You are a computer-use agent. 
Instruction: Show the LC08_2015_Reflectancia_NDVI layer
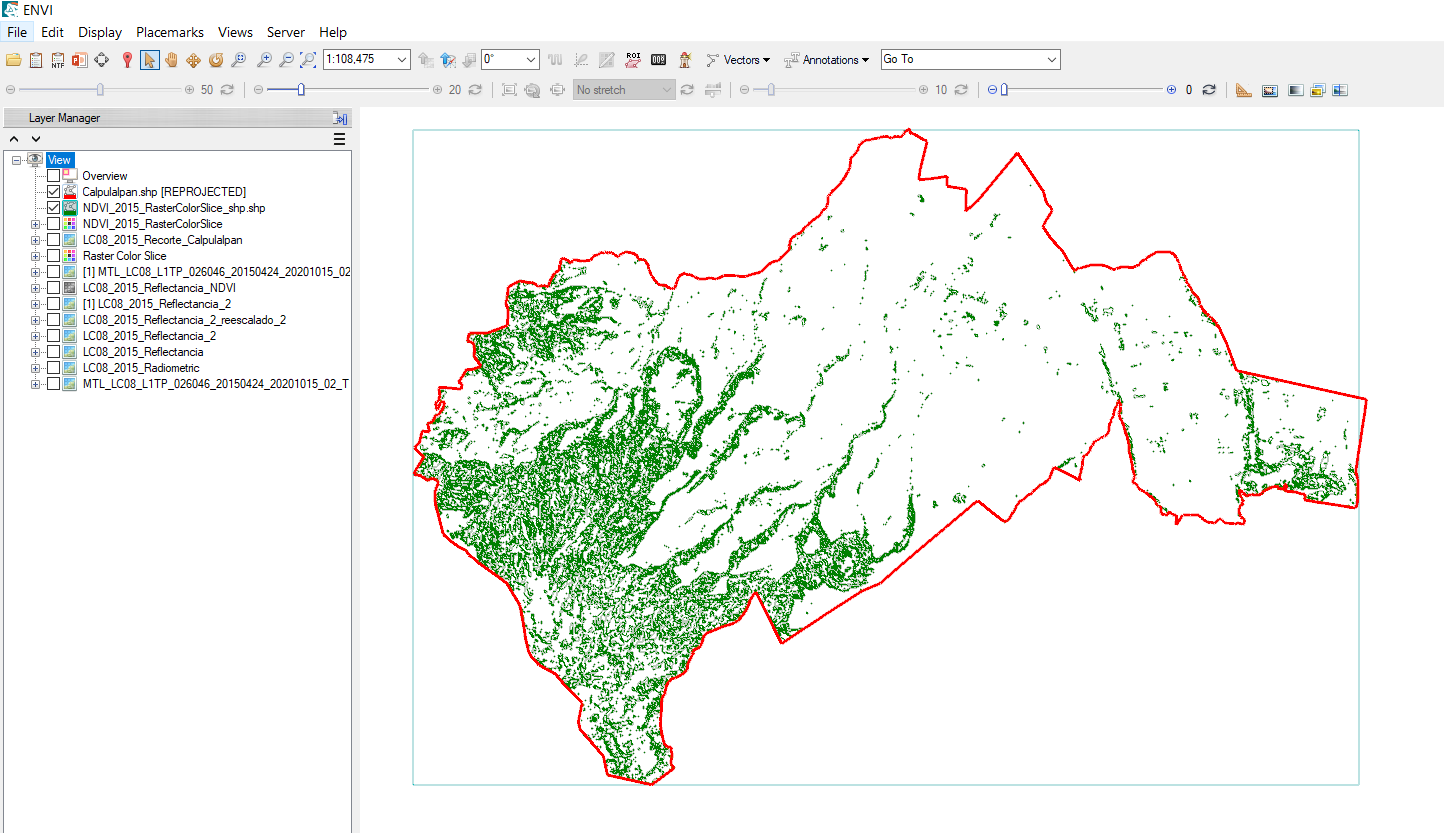(x=54, y=288)
